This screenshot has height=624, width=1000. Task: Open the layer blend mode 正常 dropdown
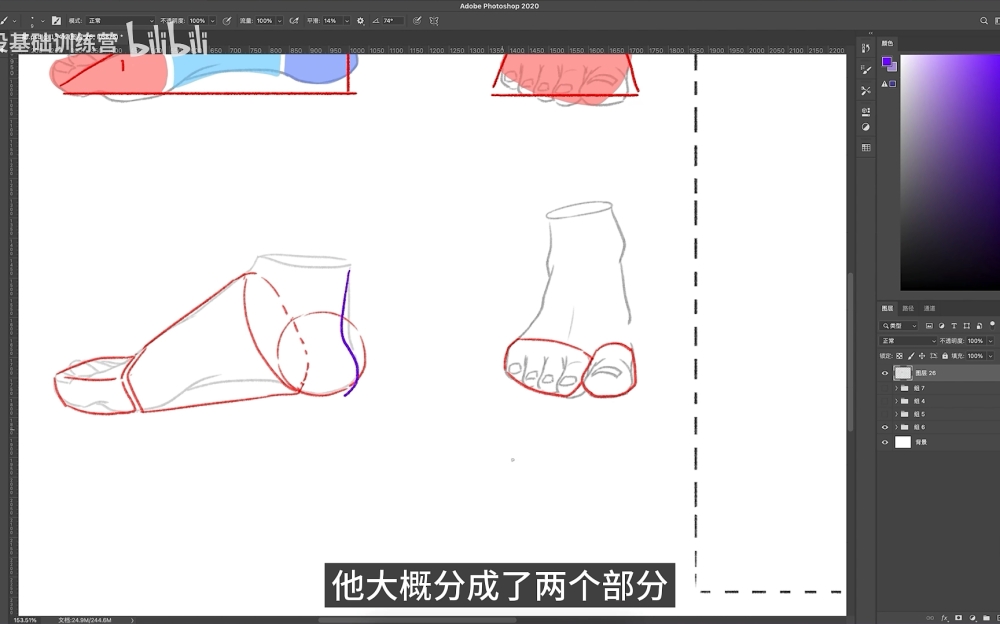(x=908, y=341)
